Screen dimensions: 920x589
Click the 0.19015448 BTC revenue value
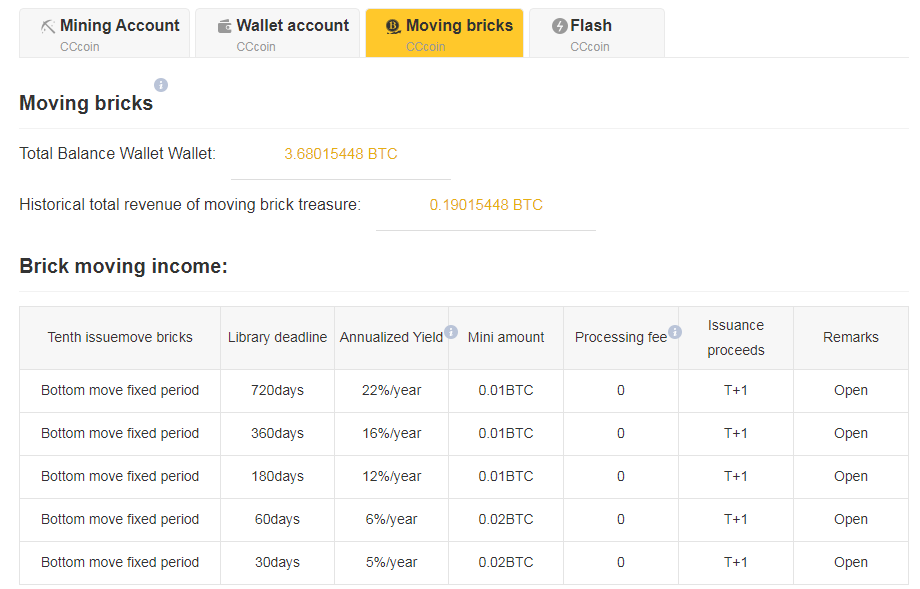486,205
